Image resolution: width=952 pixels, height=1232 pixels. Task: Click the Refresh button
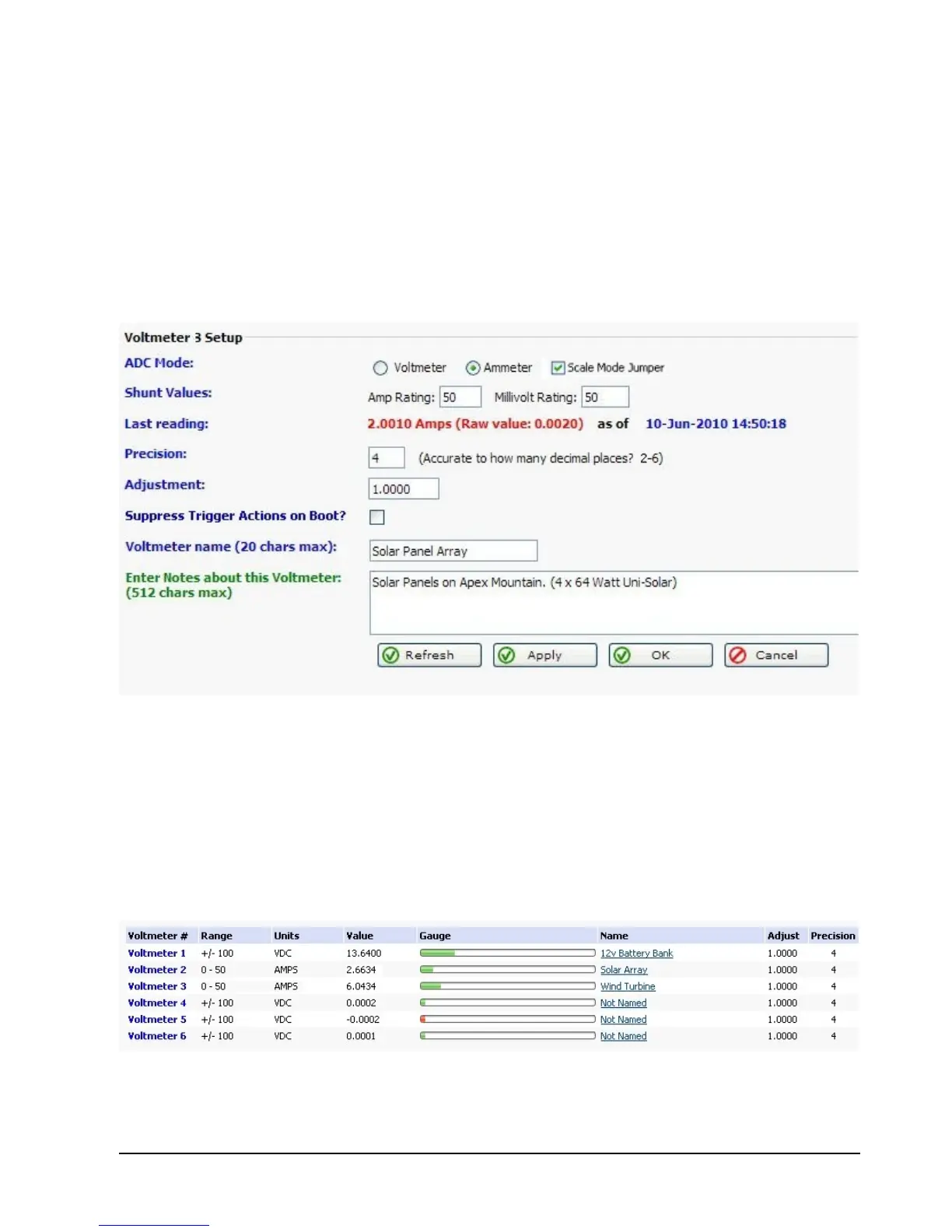click(x=429, y=656)
